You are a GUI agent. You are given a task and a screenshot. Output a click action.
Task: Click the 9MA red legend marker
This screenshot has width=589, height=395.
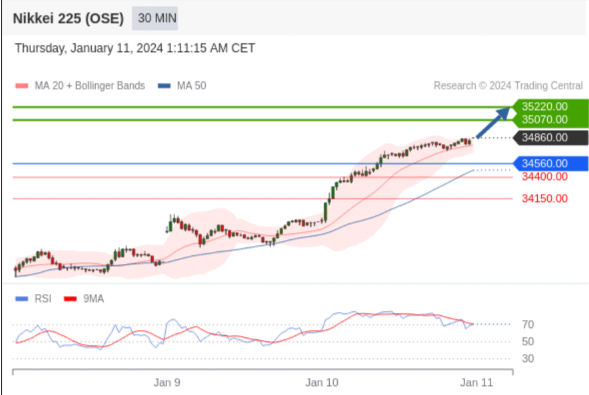click(x=70, y=299)
